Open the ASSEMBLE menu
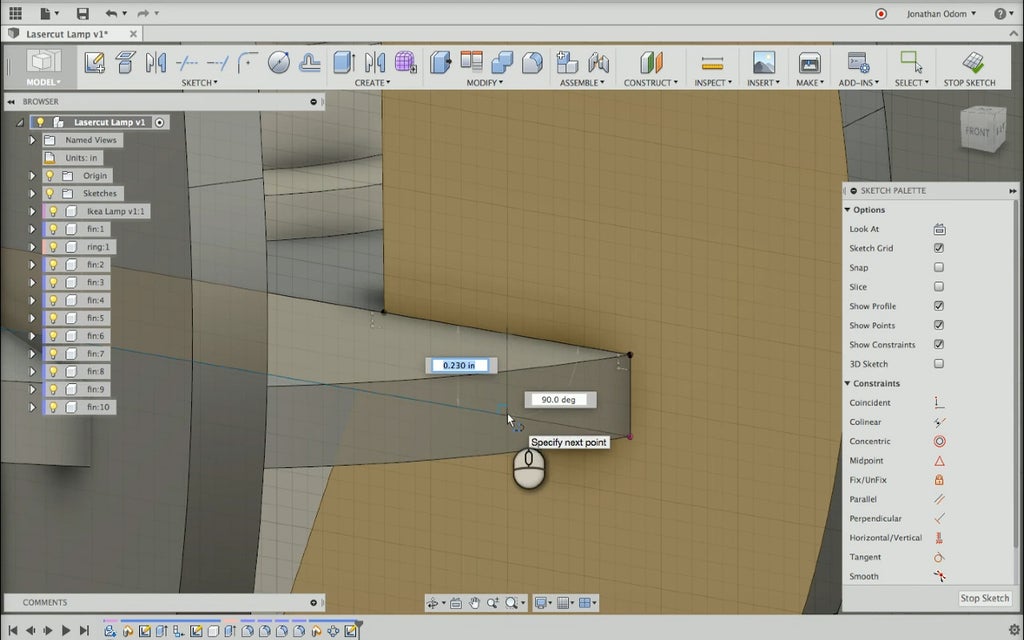 tap(582, 83)
